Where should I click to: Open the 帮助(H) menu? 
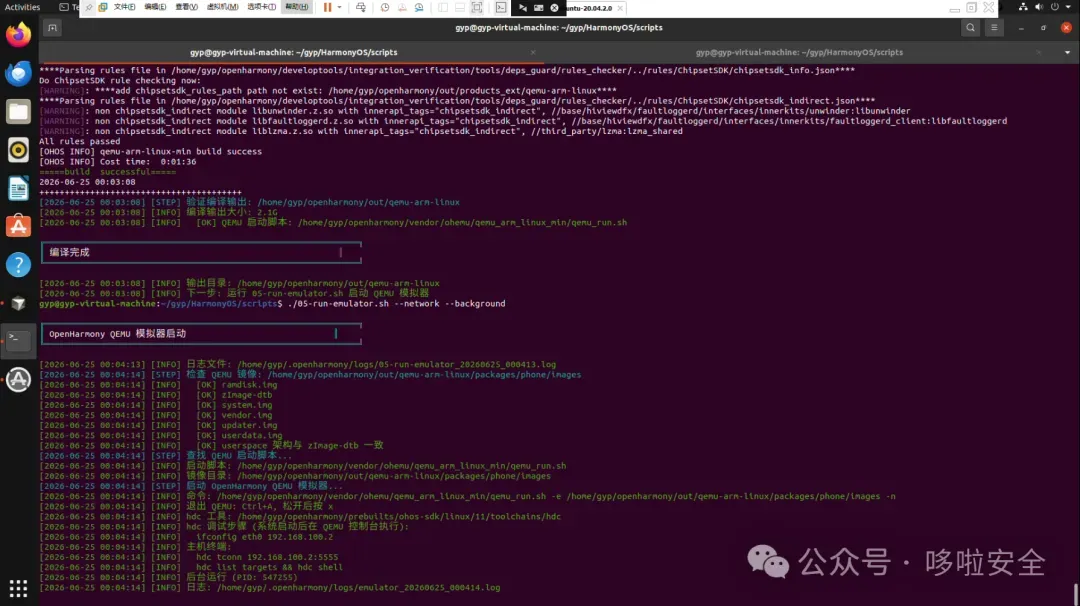[297, 7]
